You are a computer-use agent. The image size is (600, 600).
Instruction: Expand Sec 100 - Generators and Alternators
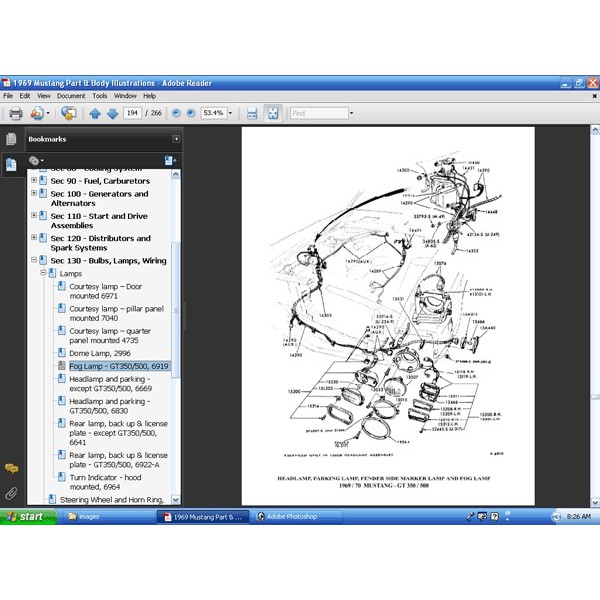coord(34,193)
